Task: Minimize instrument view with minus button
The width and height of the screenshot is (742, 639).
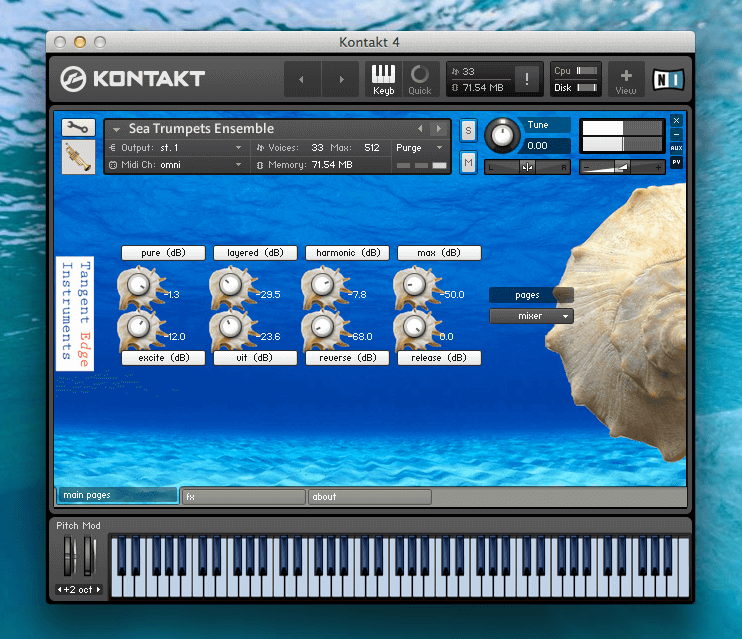Action: 676,134
